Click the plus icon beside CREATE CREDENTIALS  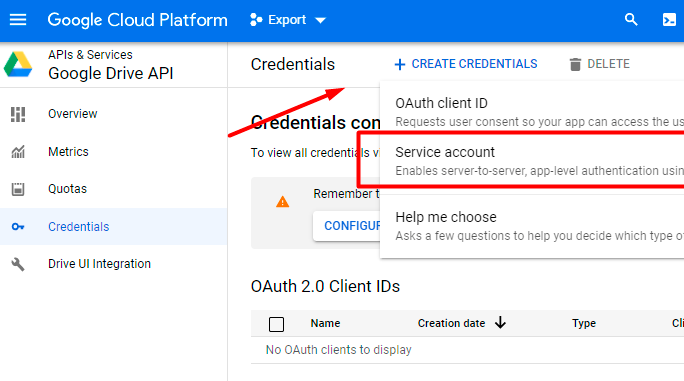400,65
